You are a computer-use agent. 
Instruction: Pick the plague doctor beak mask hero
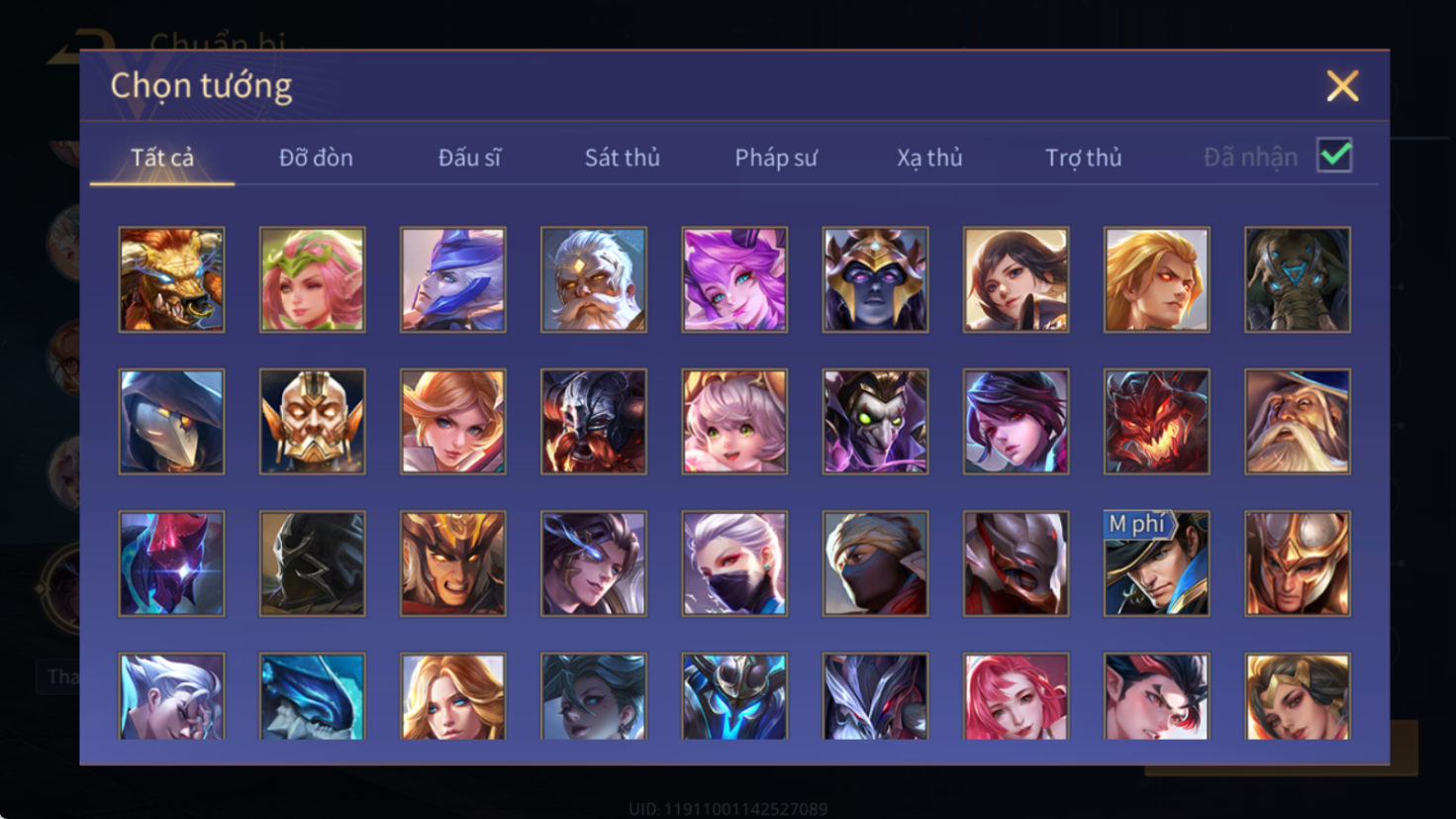click(x=171, y=422)
